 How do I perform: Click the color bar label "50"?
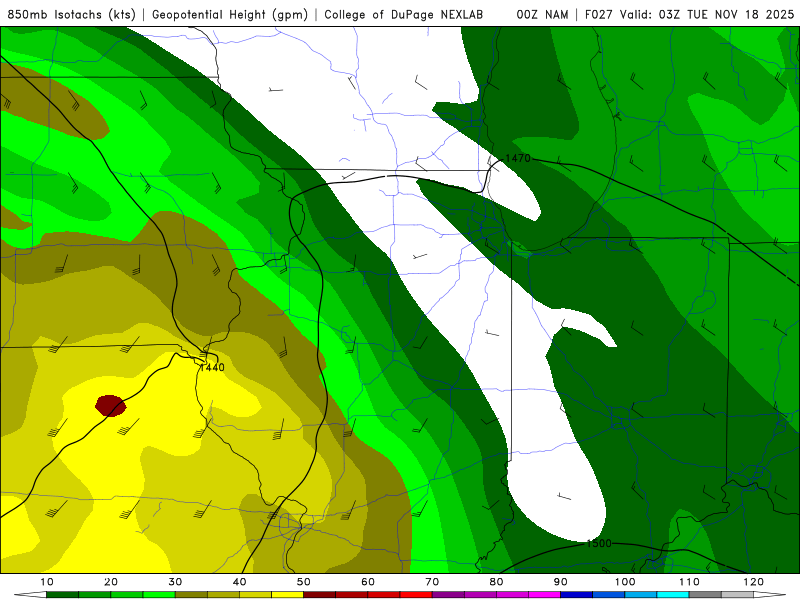[x=304, y=582]
